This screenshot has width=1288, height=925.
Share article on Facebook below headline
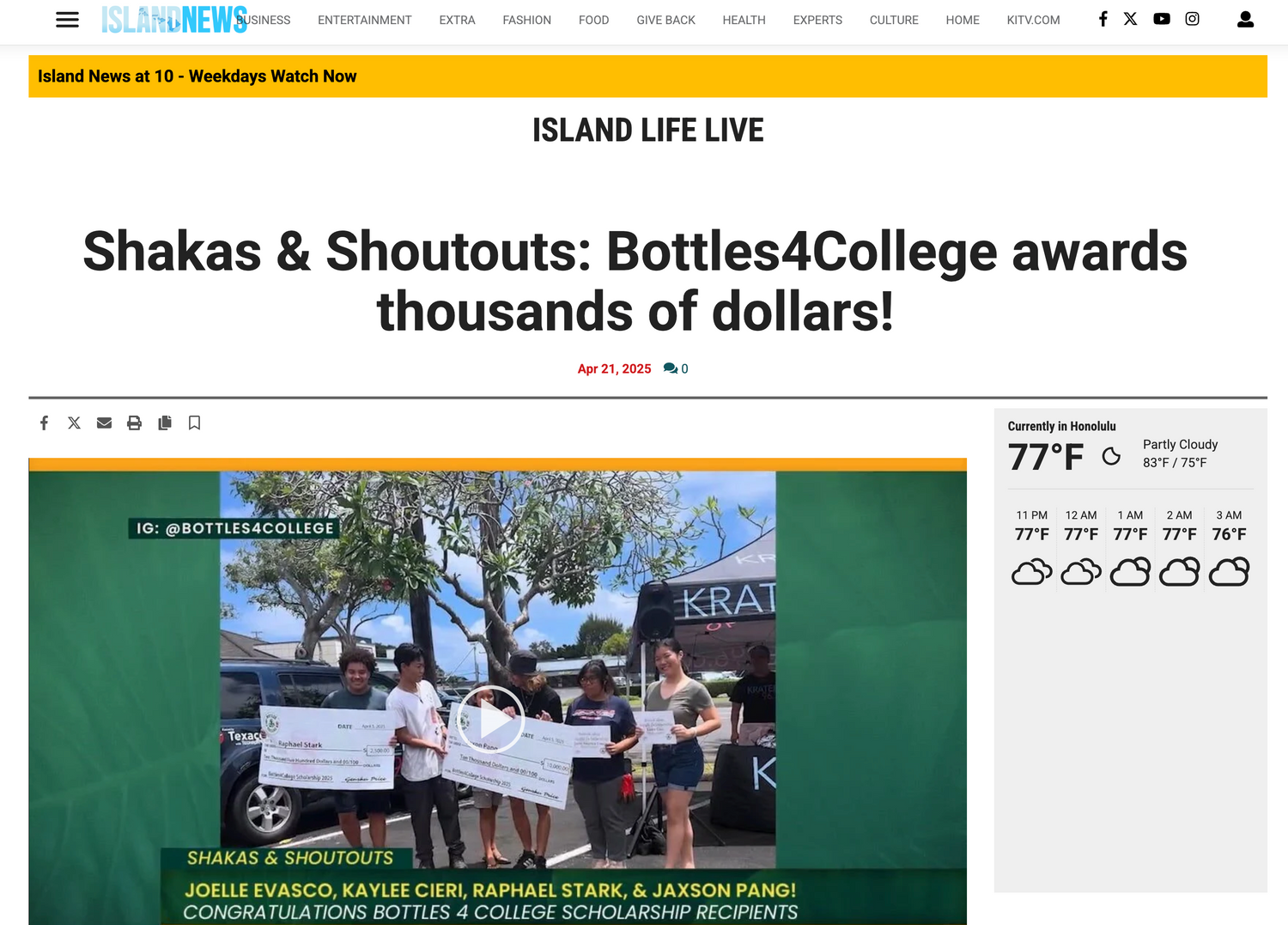click(45, 423)
